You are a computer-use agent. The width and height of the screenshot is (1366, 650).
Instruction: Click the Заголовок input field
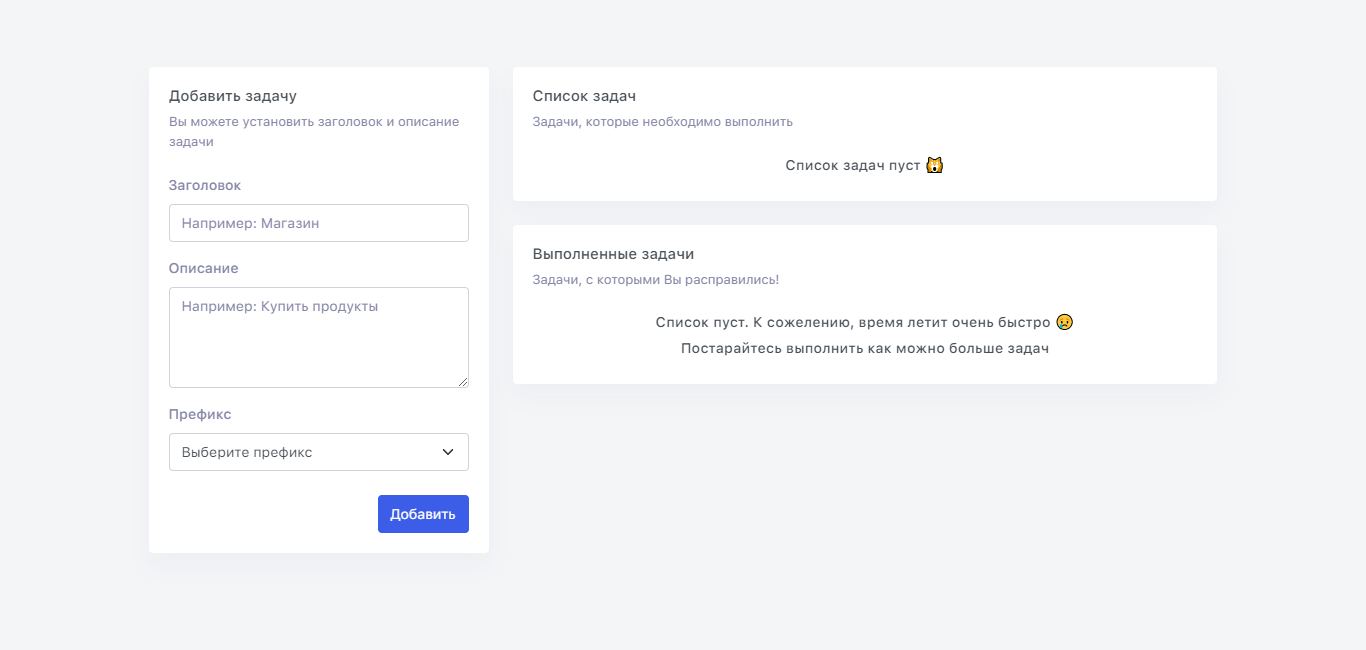coord(318,223)
